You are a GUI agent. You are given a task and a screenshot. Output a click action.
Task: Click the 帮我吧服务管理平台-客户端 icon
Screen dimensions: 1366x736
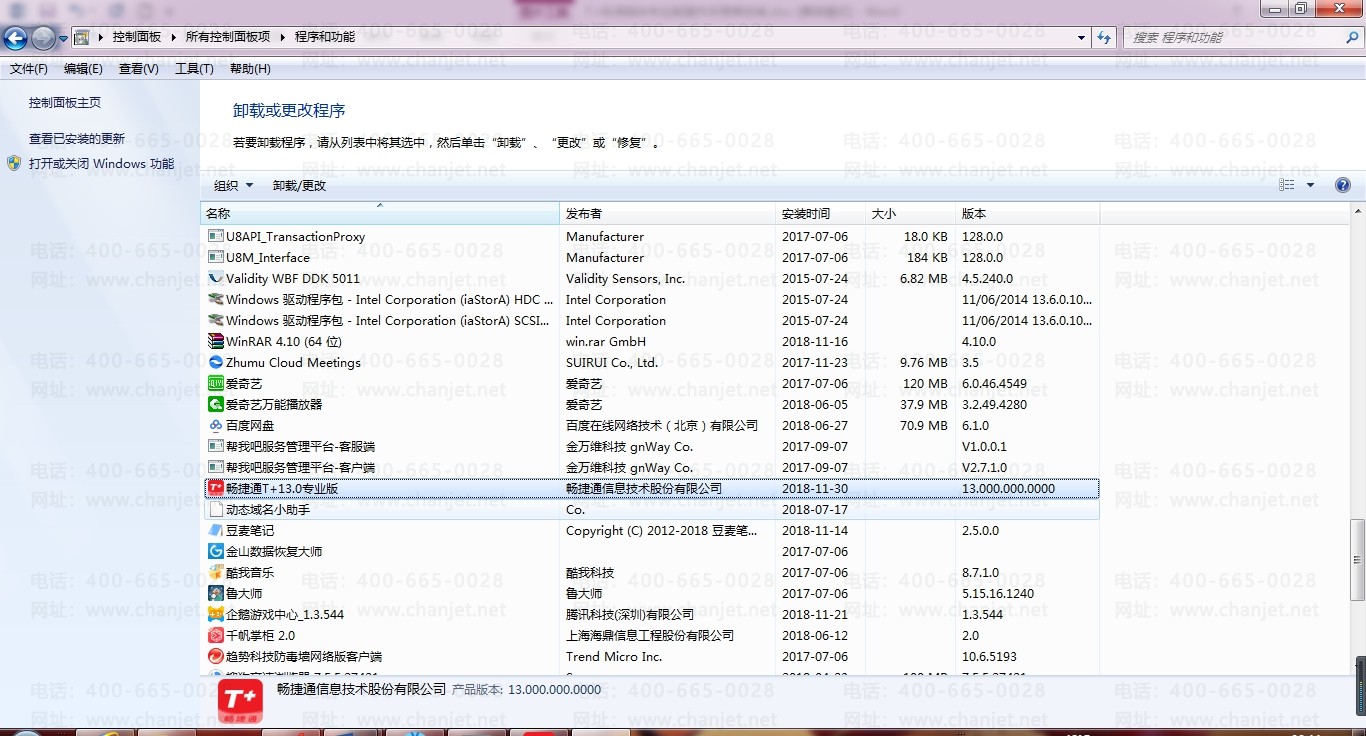[x=215, y=468]
